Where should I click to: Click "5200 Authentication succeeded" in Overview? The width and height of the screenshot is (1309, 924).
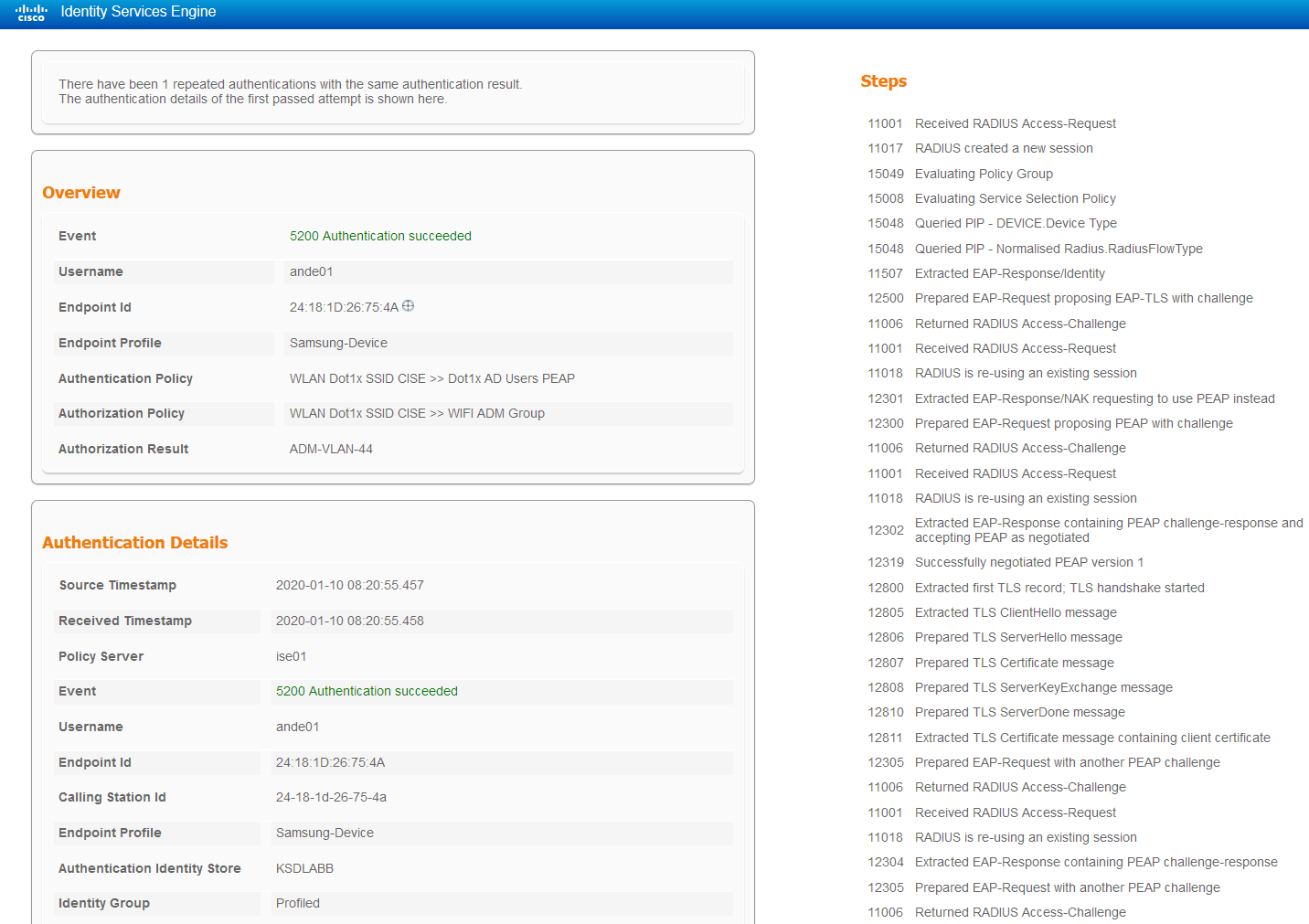click(380, 236)
